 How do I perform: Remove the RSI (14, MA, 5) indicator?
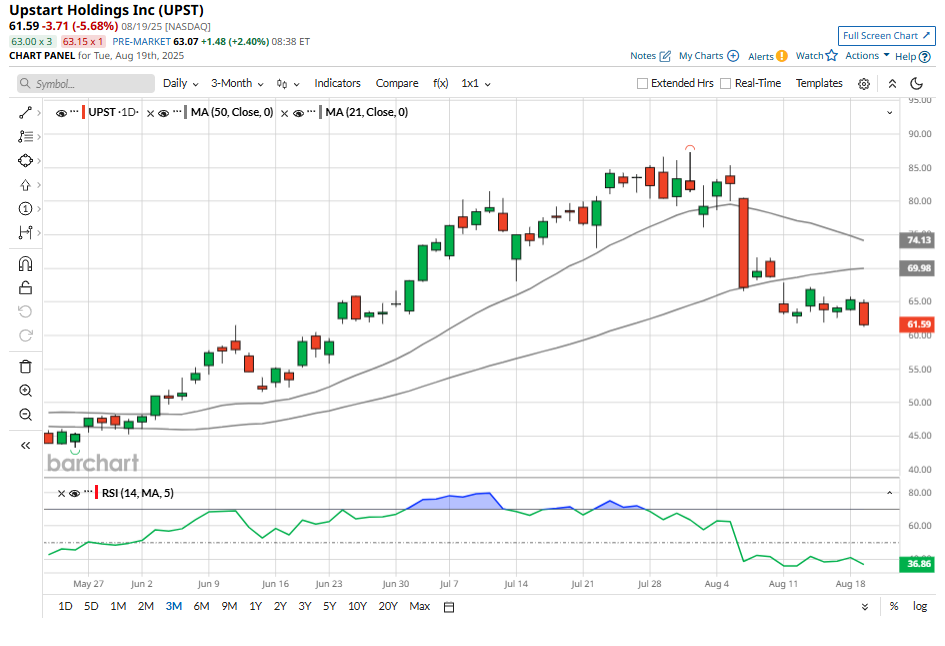(x=61, y=494)
